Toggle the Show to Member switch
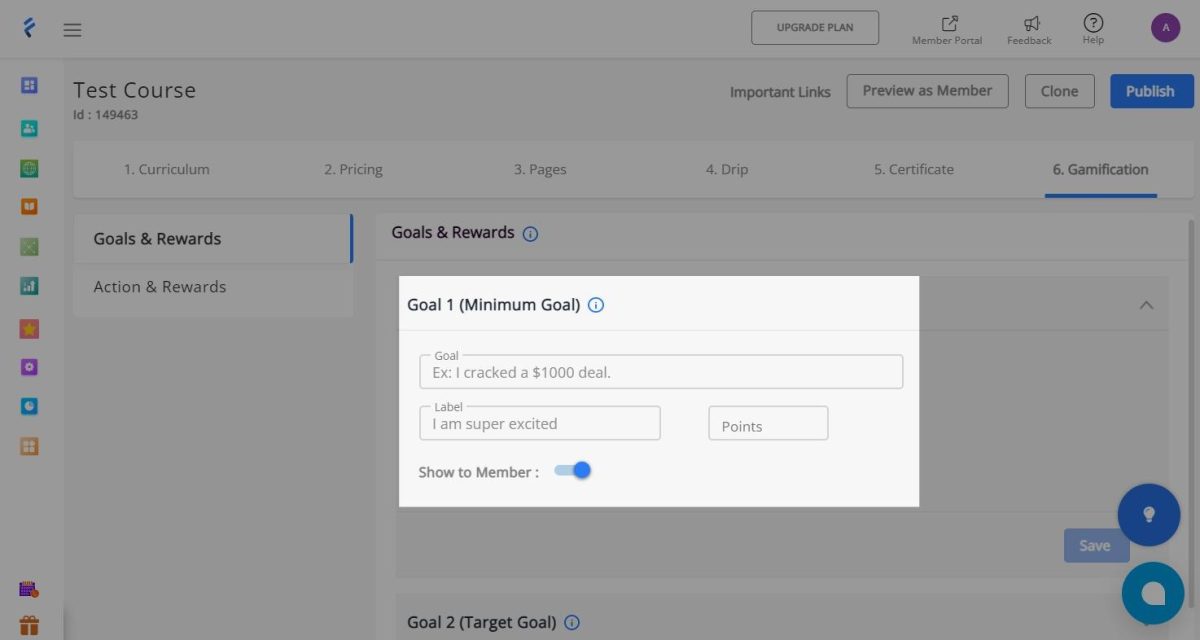Image resolution: width=1200 pixels, height=640 pixels. click(573, 470)
